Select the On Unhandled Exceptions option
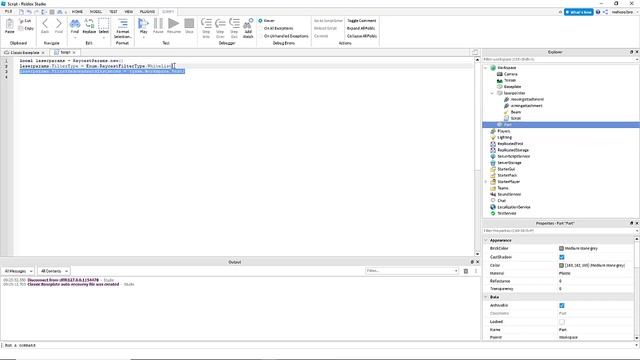 260,36
